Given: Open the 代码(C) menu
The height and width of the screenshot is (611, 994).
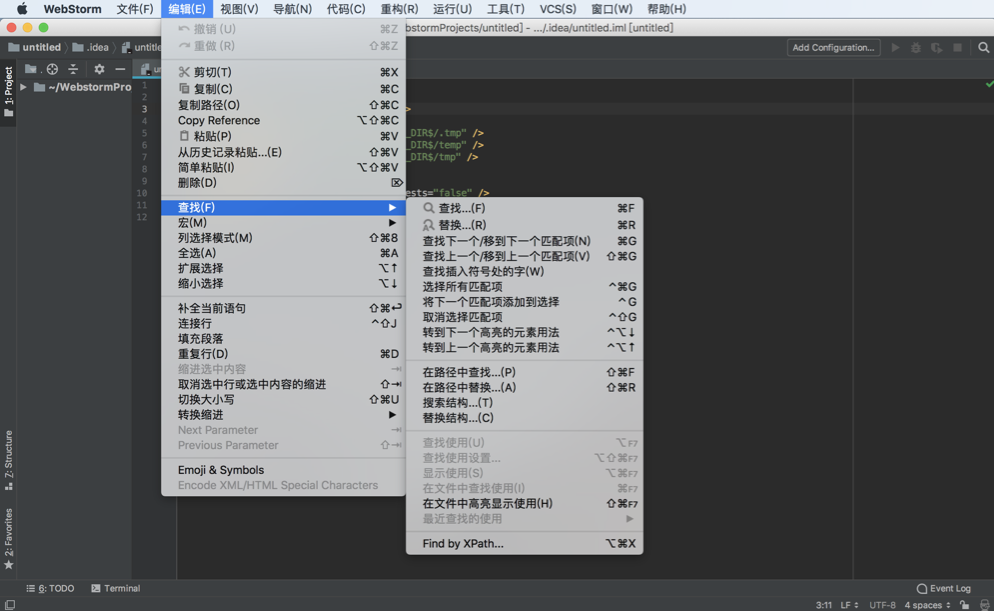Looking at the screenshot, I should 345,9.
